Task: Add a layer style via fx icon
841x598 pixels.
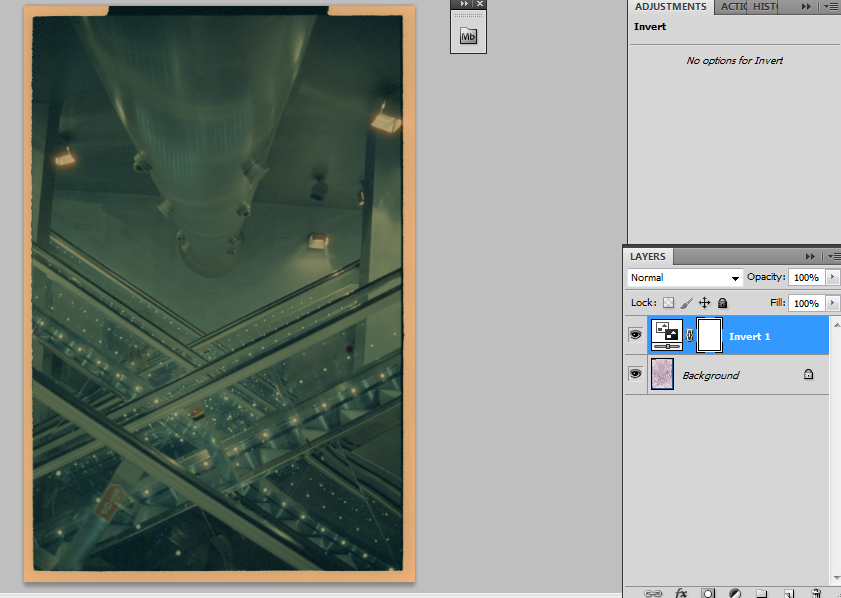Action: tap(681, 593)
